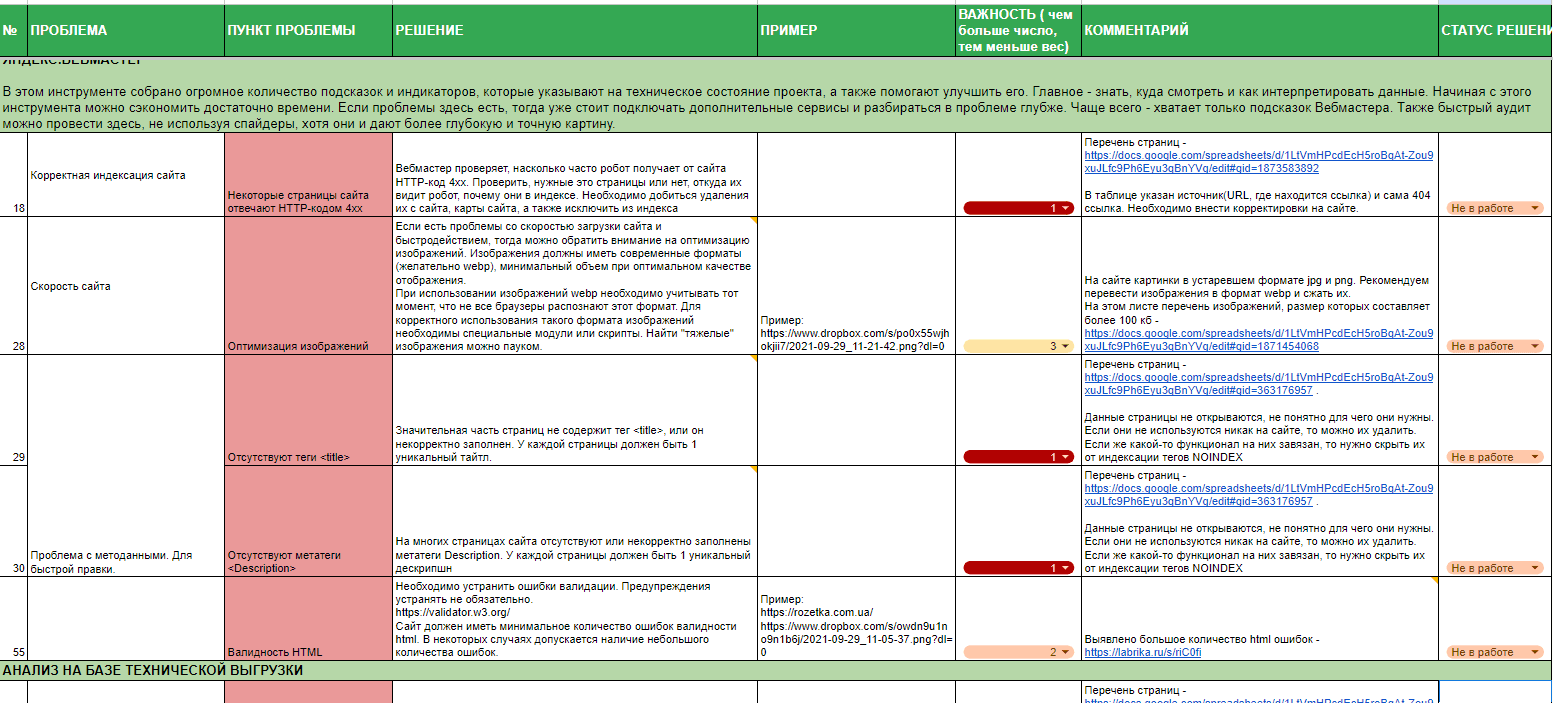Click the 'ПУНКТ ПРОБЛЕМЫ' header cell
The image size is (1553, 703).
tap(308, 30)
